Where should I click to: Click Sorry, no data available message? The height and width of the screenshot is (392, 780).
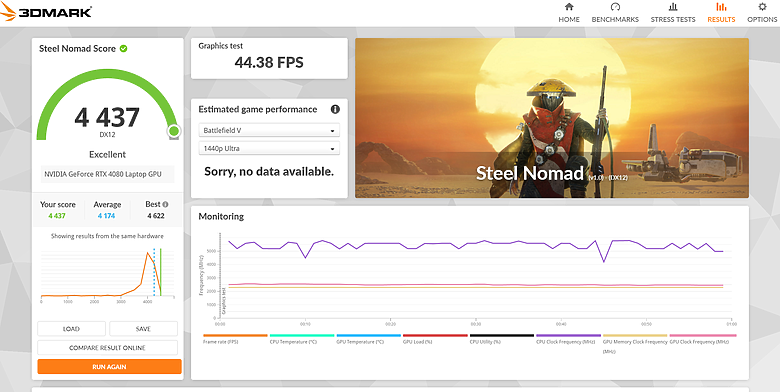coord(269,172)
